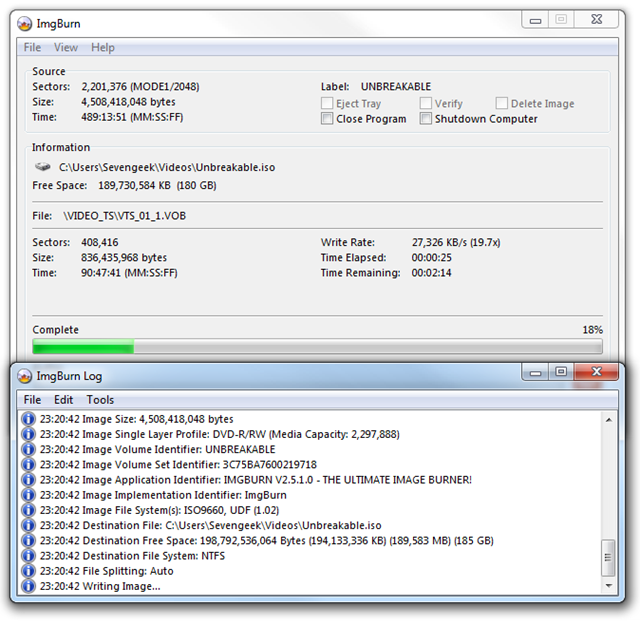Click the C:\Users\Sevengeek\Videos\Unbreakable.iso path text
The height and width of the screenshot is (625, 640).
[167, 167]
